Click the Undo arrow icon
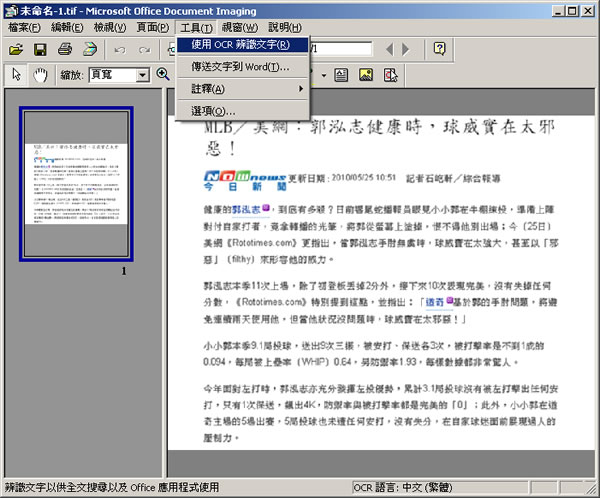This screenshot has height=498, width=600. click(119, 49)
